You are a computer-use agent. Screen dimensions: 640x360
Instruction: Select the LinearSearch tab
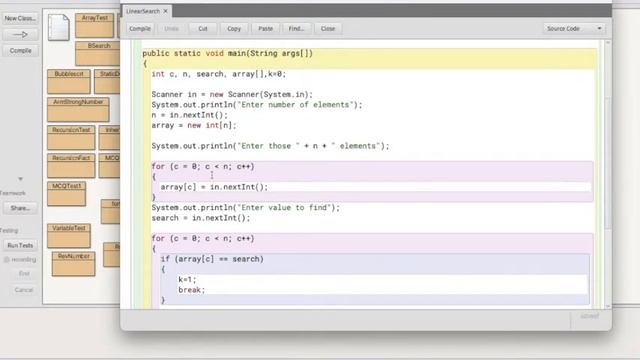click(143, 11)
